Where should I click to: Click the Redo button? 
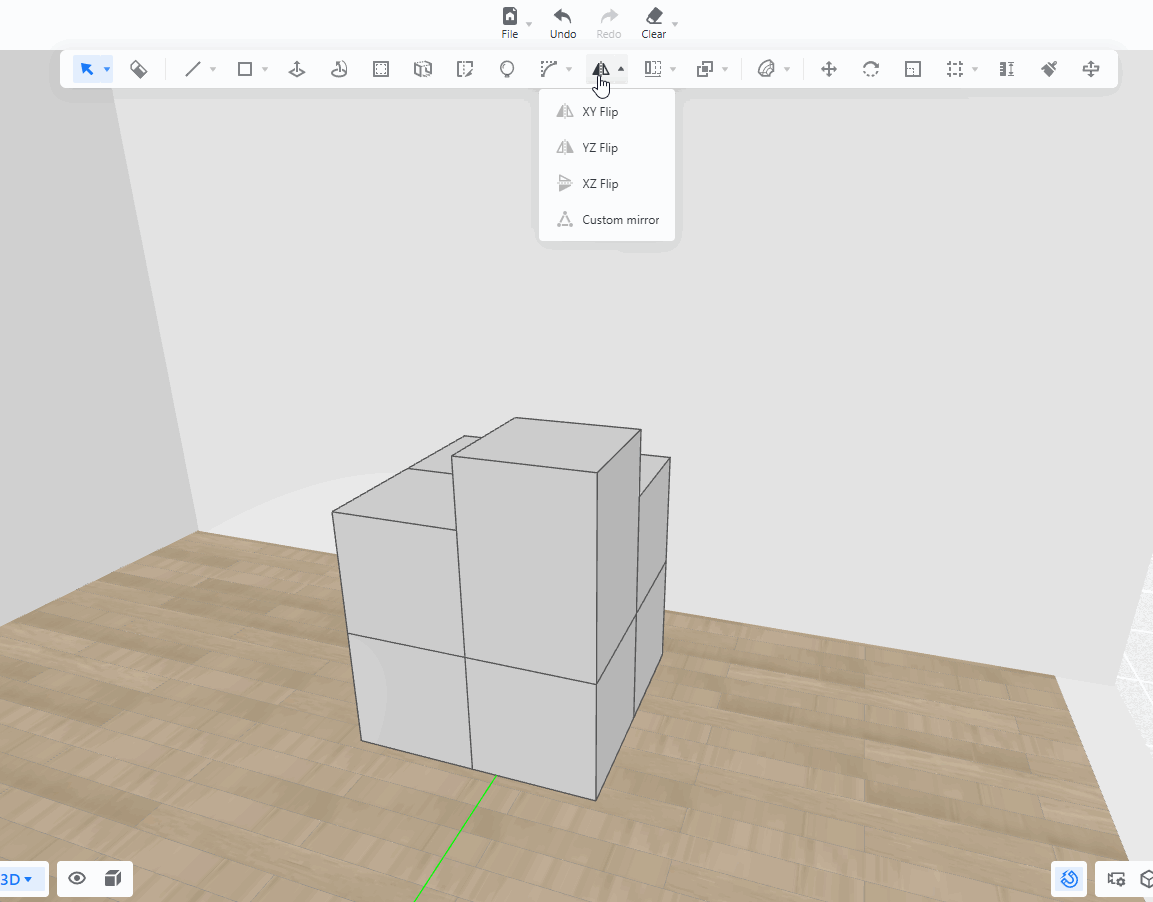coord(609,23)
